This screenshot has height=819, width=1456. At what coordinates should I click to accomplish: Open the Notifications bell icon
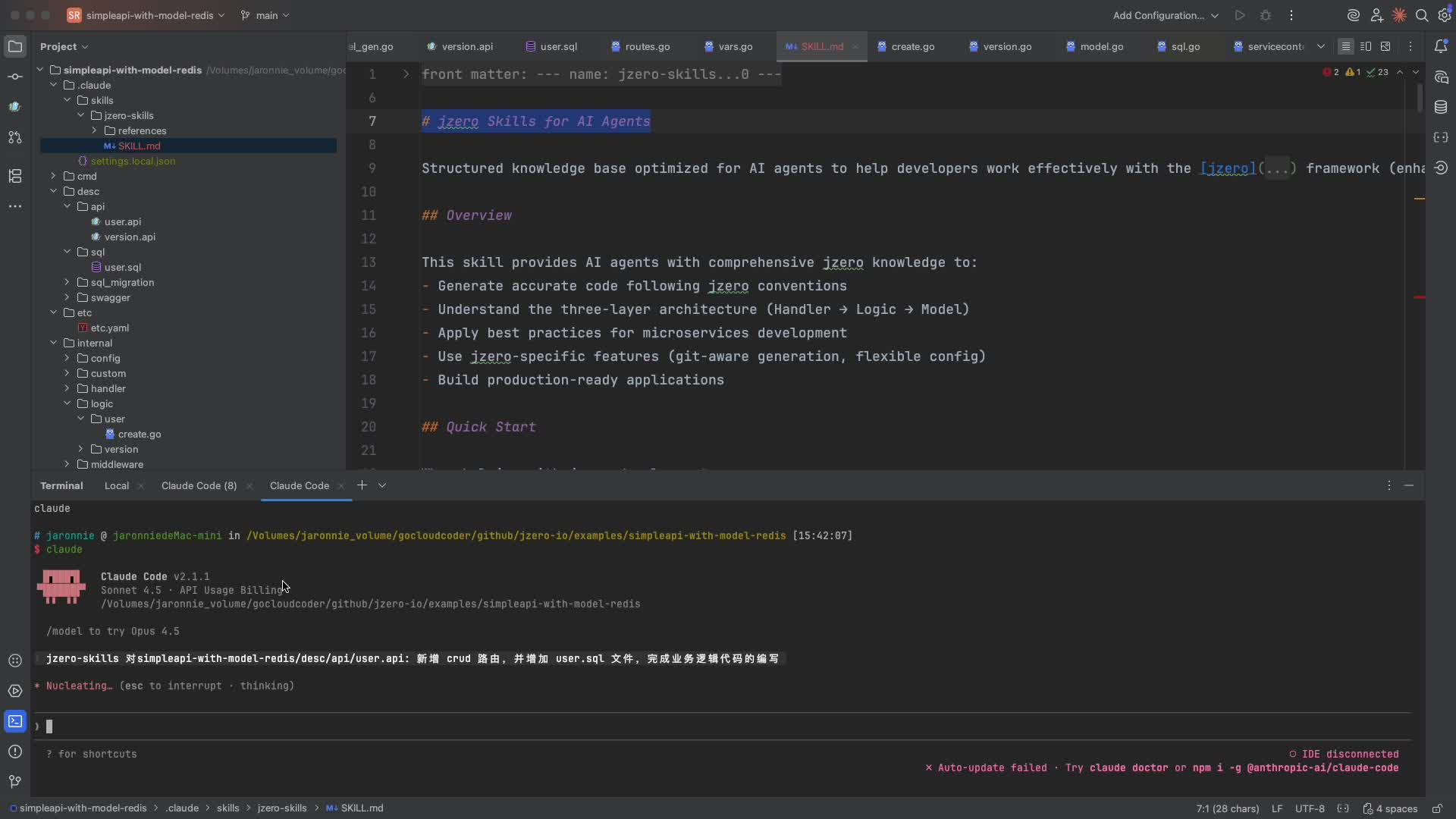[1441, 46]
